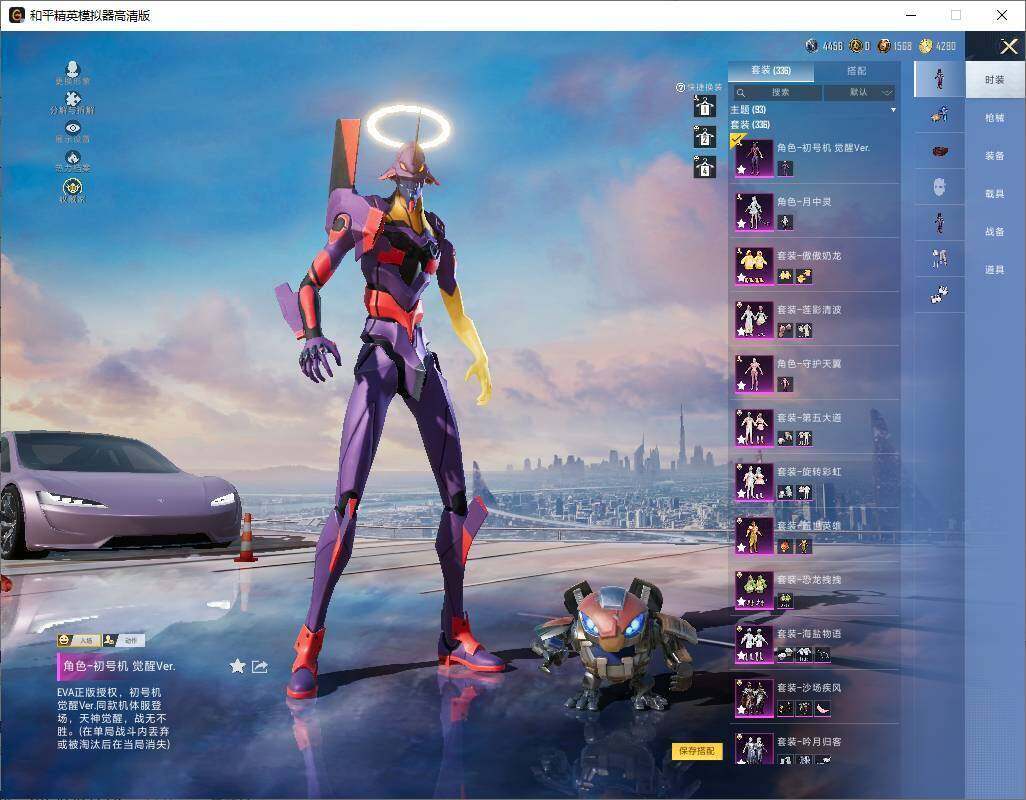Expand the 主题 (93) section arrow
The height and width of the screenshot is (800, 1026).
pyautogui.click(x=893, y=110)
